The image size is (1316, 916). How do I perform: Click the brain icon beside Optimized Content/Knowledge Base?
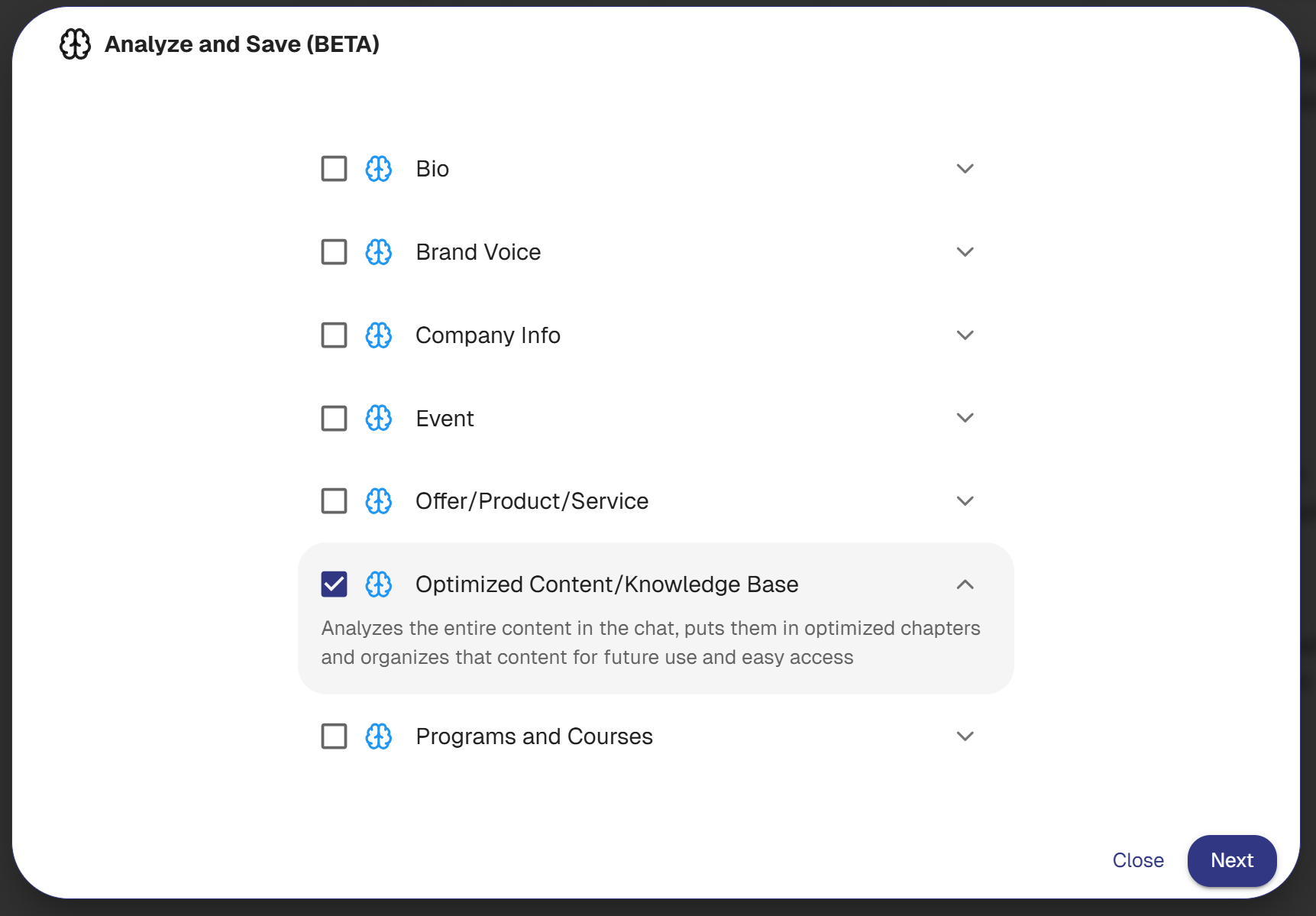[x=379, y=584]
